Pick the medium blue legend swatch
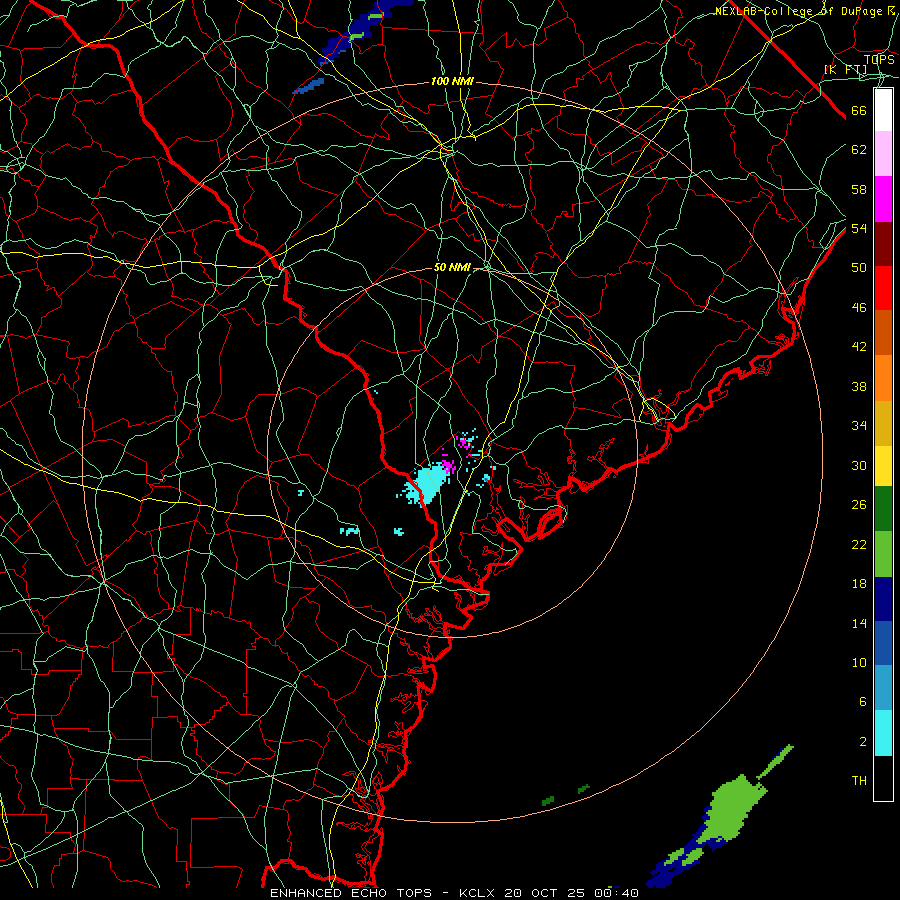The image size is (900, 900). point(883,643)
